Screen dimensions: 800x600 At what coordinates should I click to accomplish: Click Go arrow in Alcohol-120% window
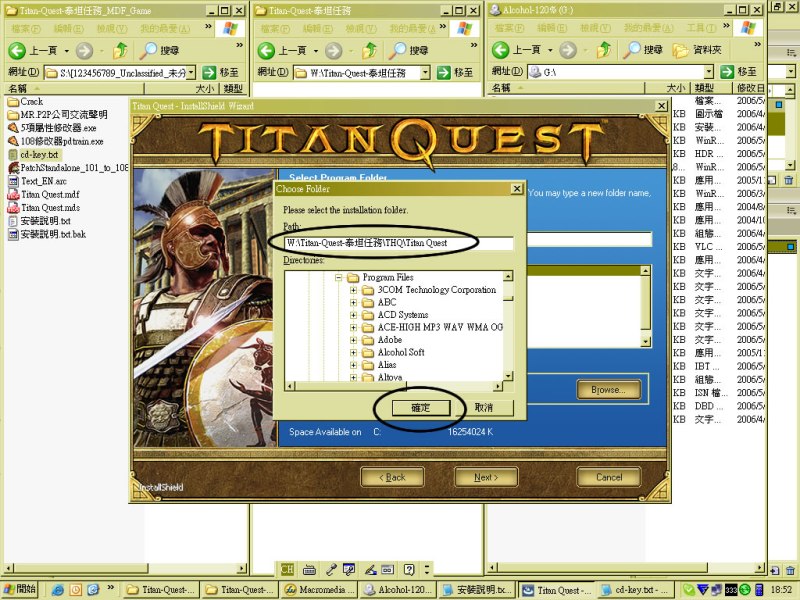click(727, 72)
